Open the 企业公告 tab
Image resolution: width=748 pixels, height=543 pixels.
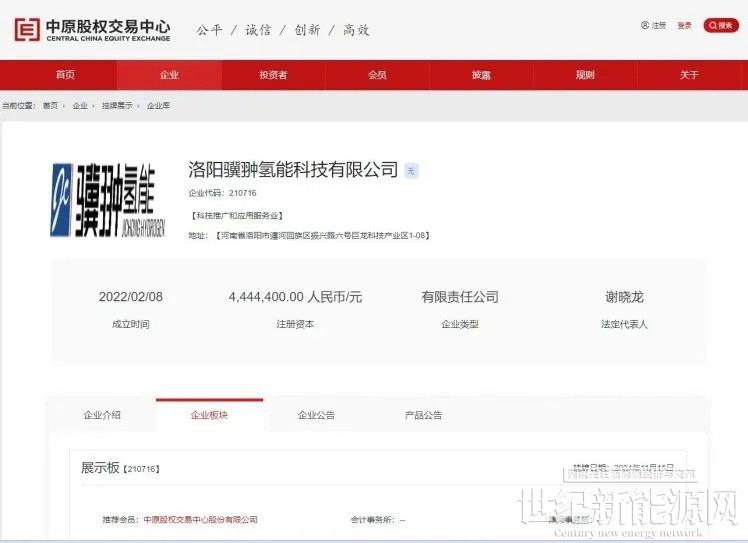coord(316,415)
